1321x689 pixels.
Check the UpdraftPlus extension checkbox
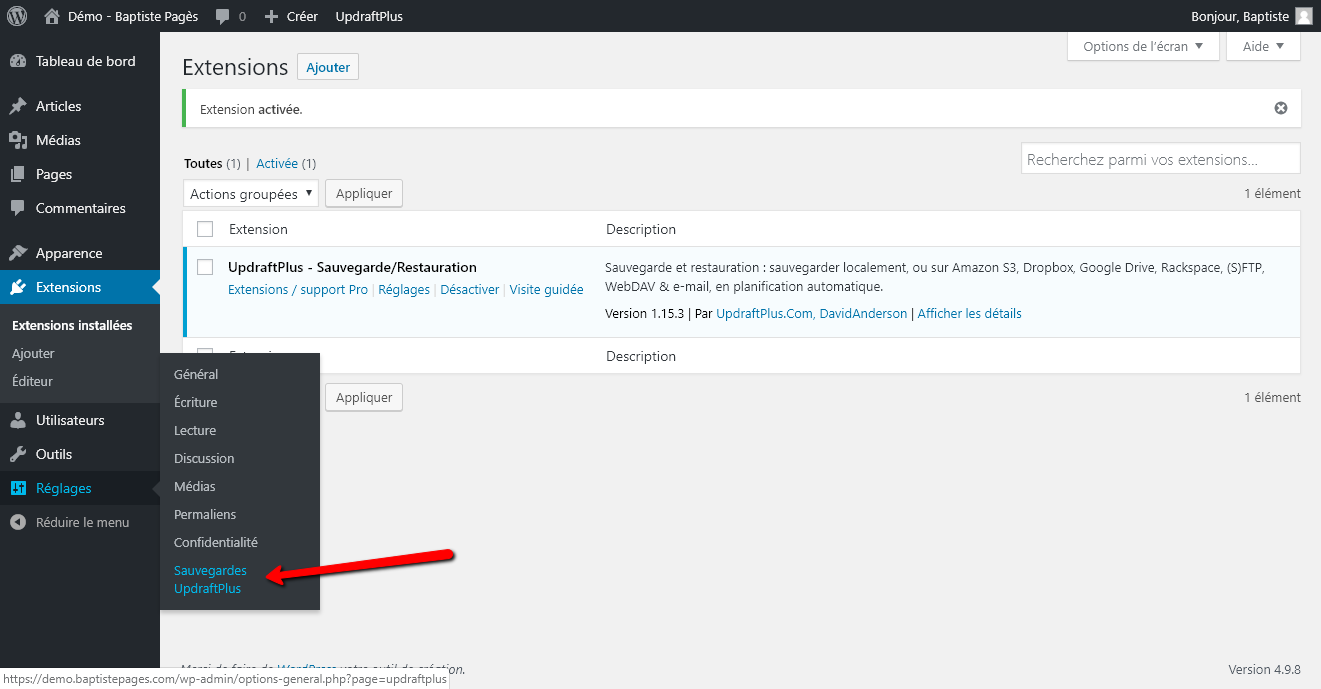point(205,267)
